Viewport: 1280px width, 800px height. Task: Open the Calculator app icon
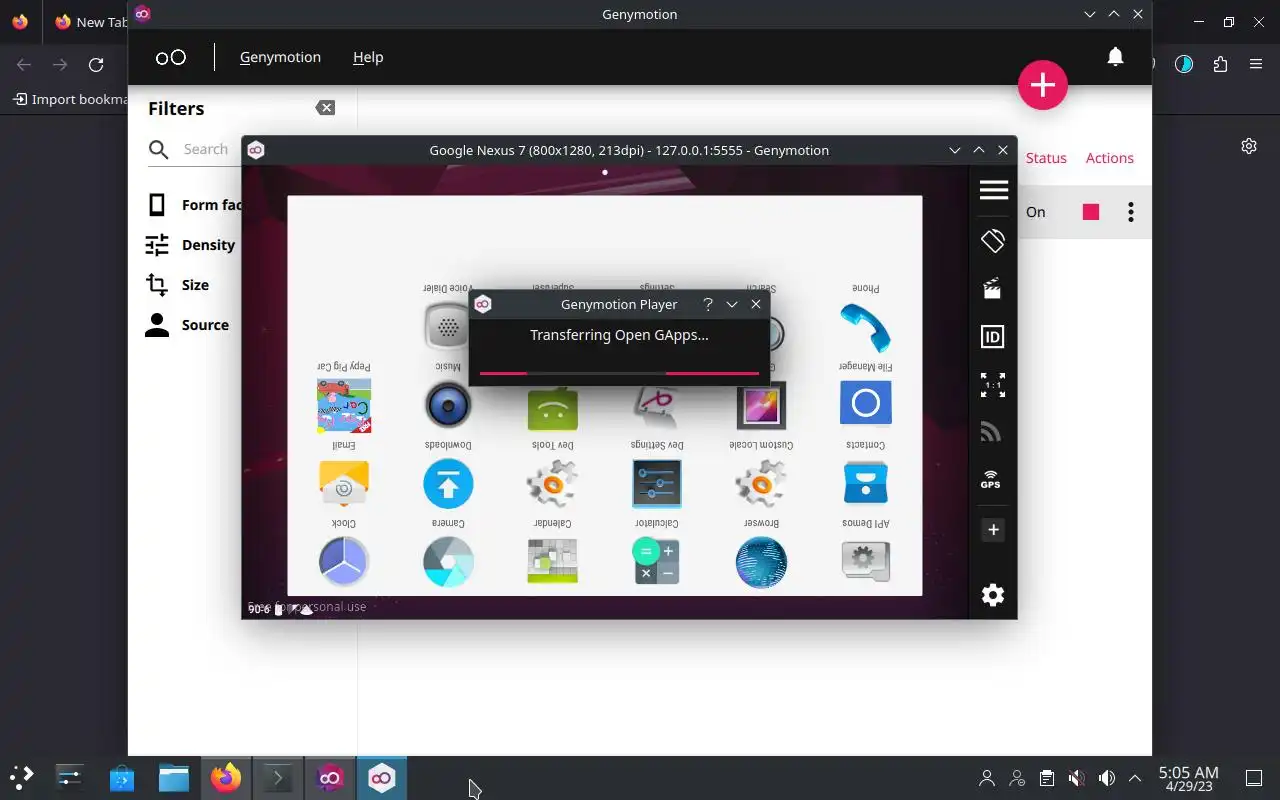[657, 562]
